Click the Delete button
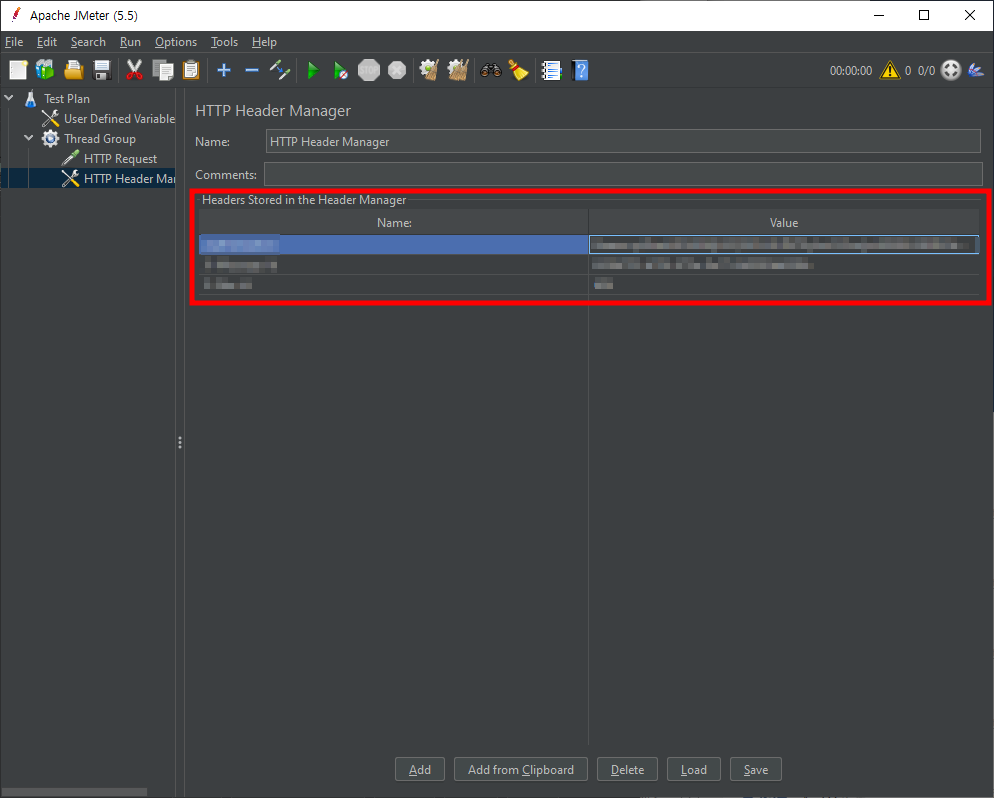 pos(627,769)
